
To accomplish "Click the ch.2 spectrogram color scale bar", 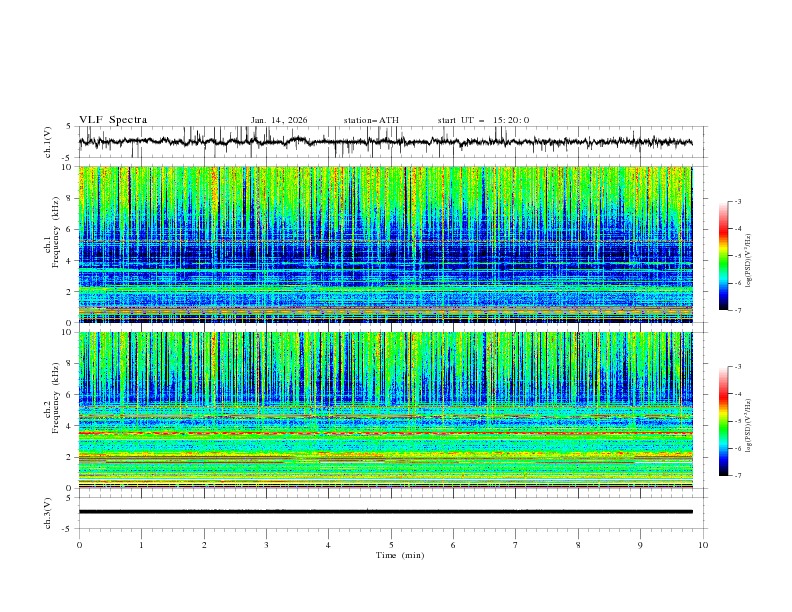I will click(724, 421).
